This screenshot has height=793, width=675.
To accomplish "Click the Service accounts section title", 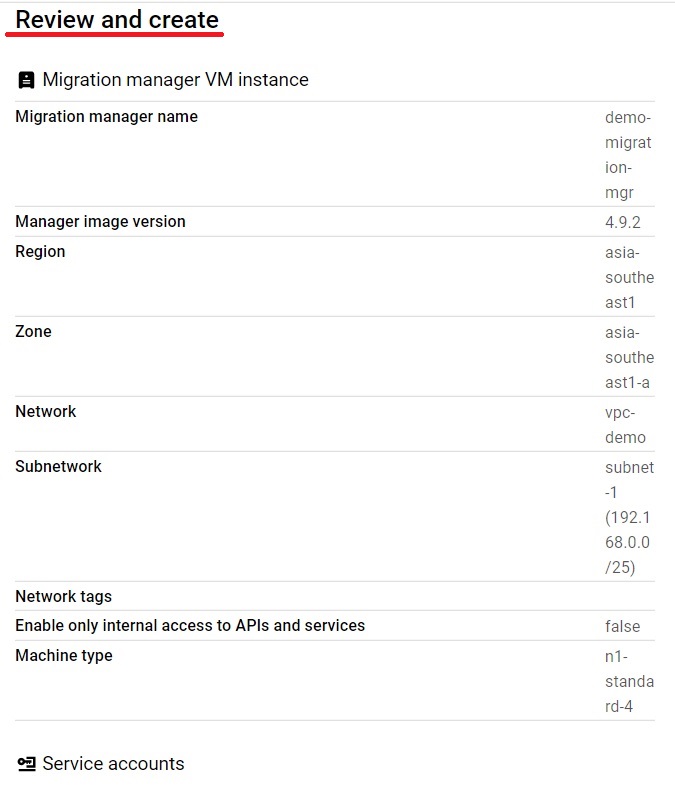I will coord(113,764).
